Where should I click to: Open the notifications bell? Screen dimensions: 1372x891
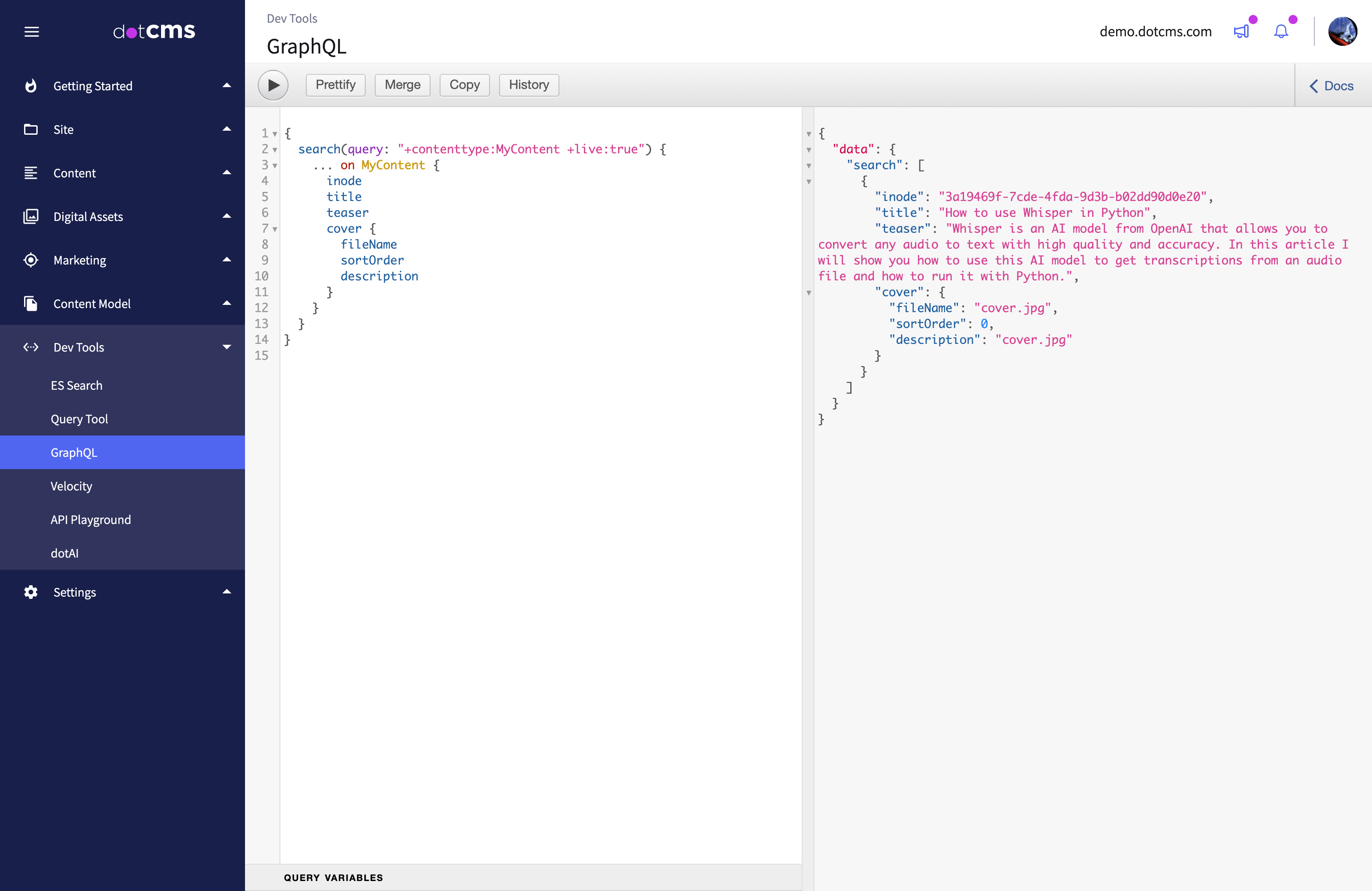coord(1281,32)
